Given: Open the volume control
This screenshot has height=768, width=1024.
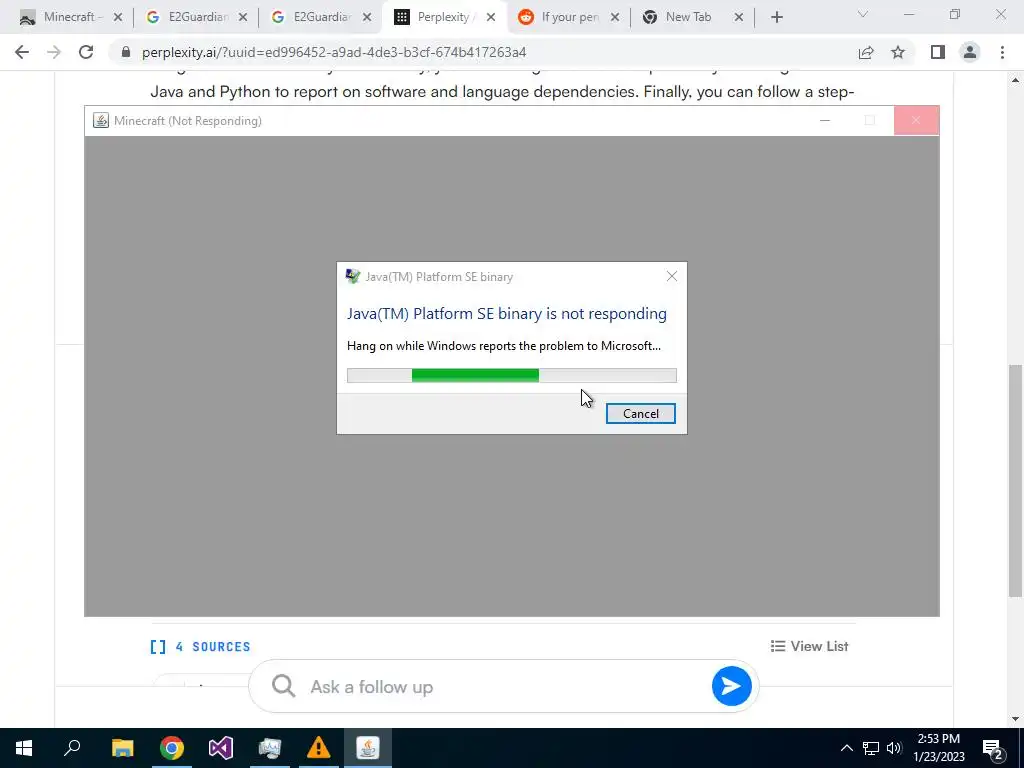Looking at the screenshot, I should (894, 748).
